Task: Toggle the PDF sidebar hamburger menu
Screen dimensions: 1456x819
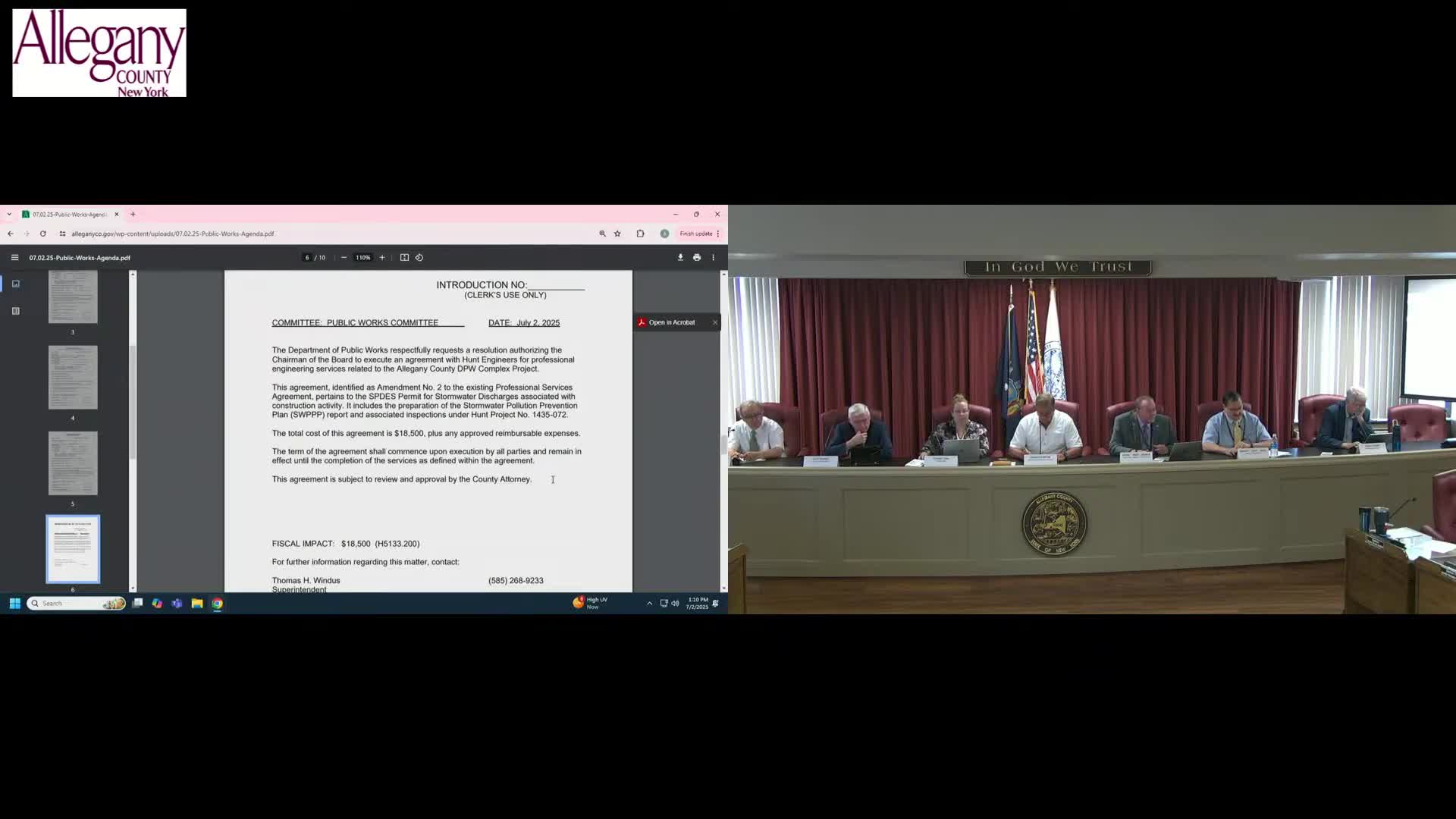Action: (14, 257)
